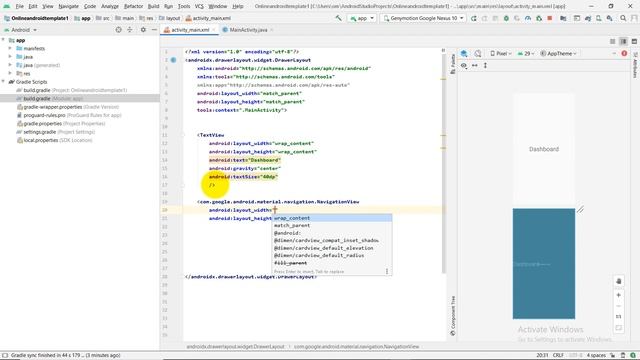Click Attach Debugger to Android Process icon
This screenshot has width=640, height=360.
coord(539,18)
